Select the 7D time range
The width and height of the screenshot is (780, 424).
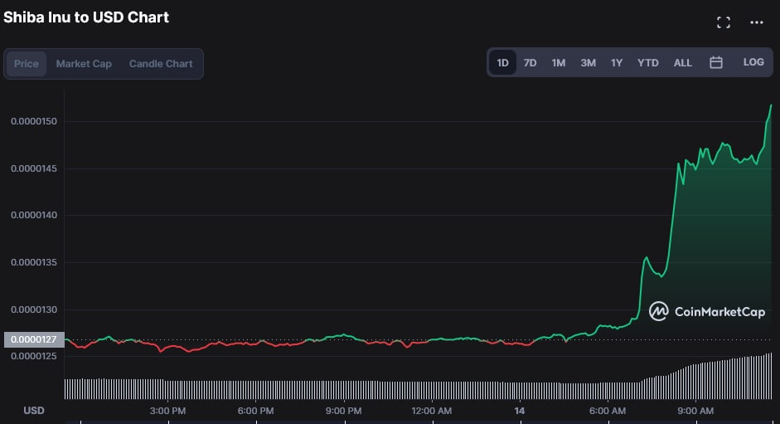click(x=530, y=63)
